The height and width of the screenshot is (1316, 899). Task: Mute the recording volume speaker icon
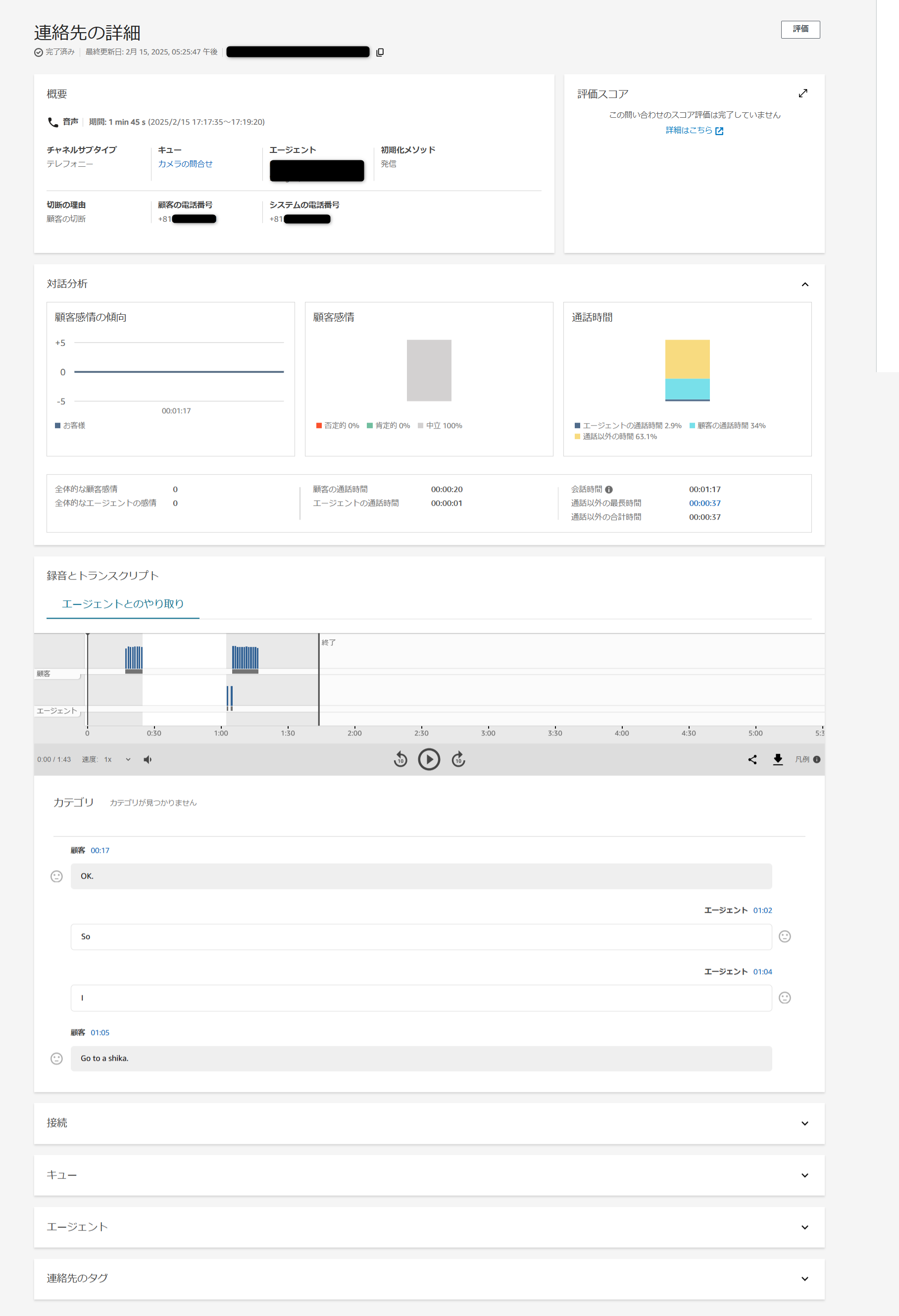point(148,759)
